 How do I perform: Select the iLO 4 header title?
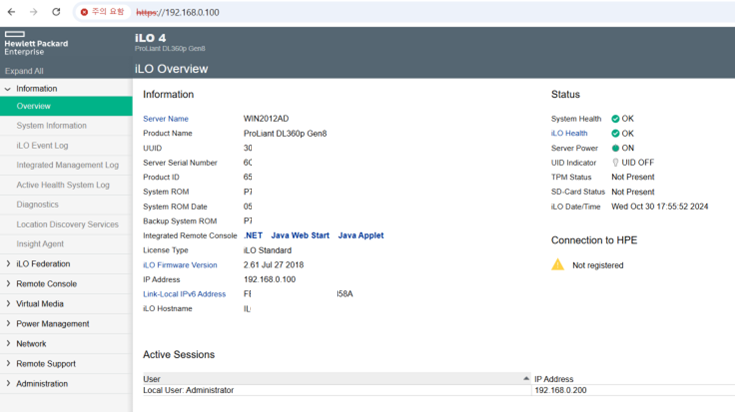pyautogui.click(x=150, y=38)
